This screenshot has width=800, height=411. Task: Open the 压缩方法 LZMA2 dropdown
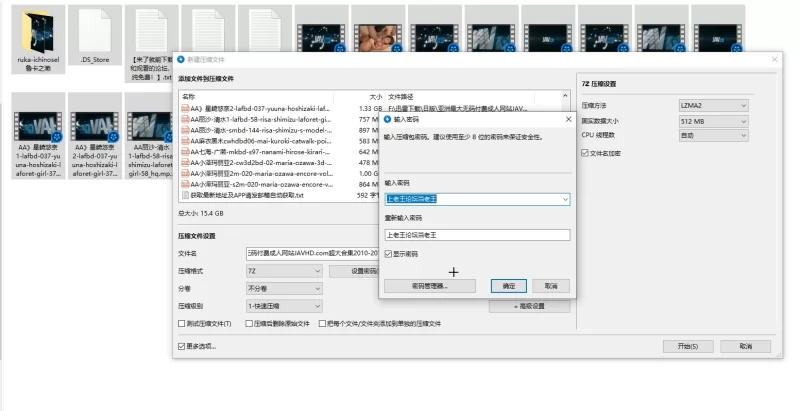pyautogui.click(x=714, y=106)
